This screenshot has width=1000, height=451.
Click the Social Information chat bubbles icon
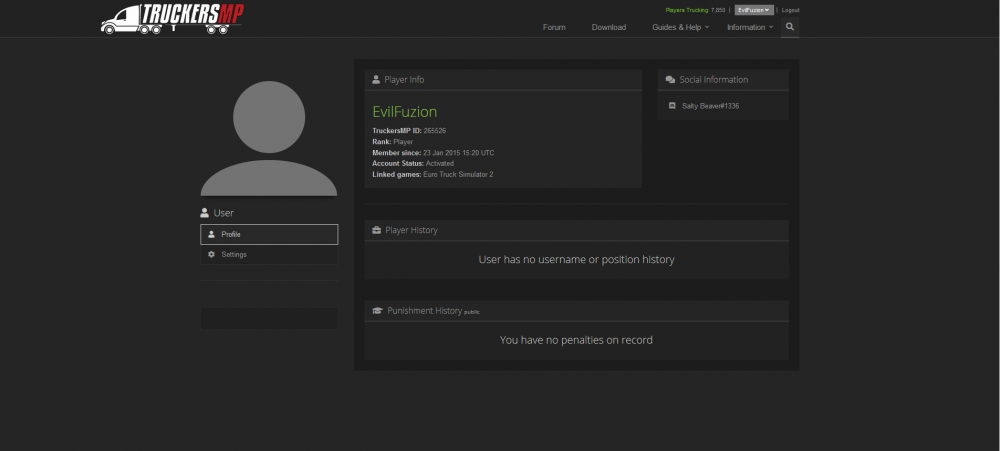coord(670,80)
